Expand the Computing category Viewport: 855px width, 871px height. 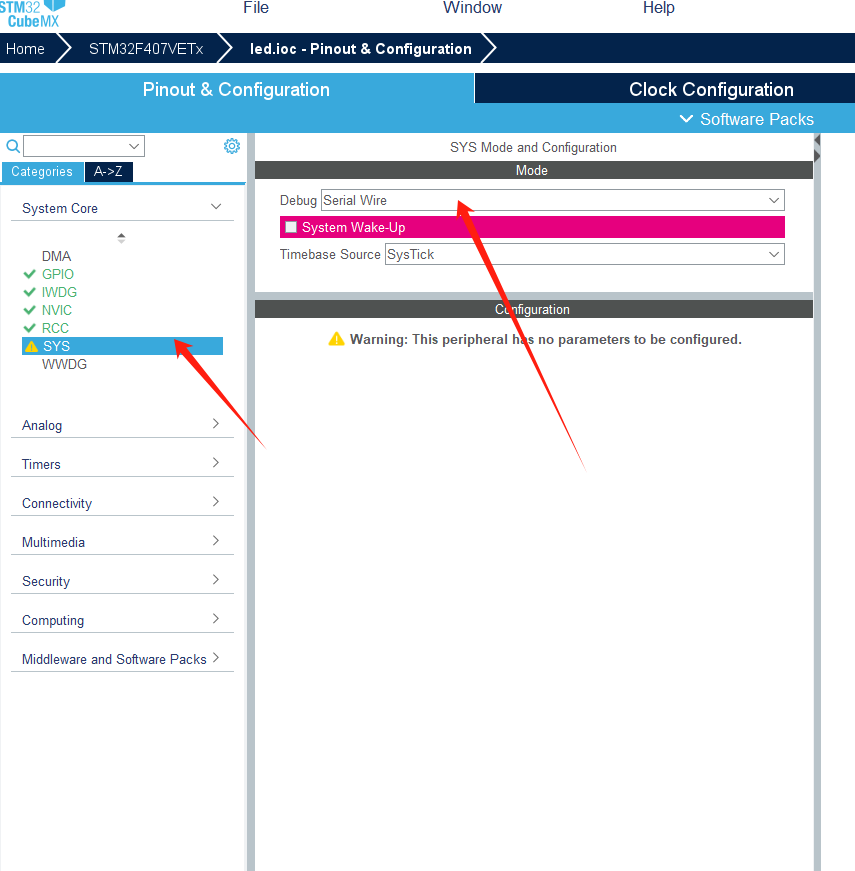point(122,620)
